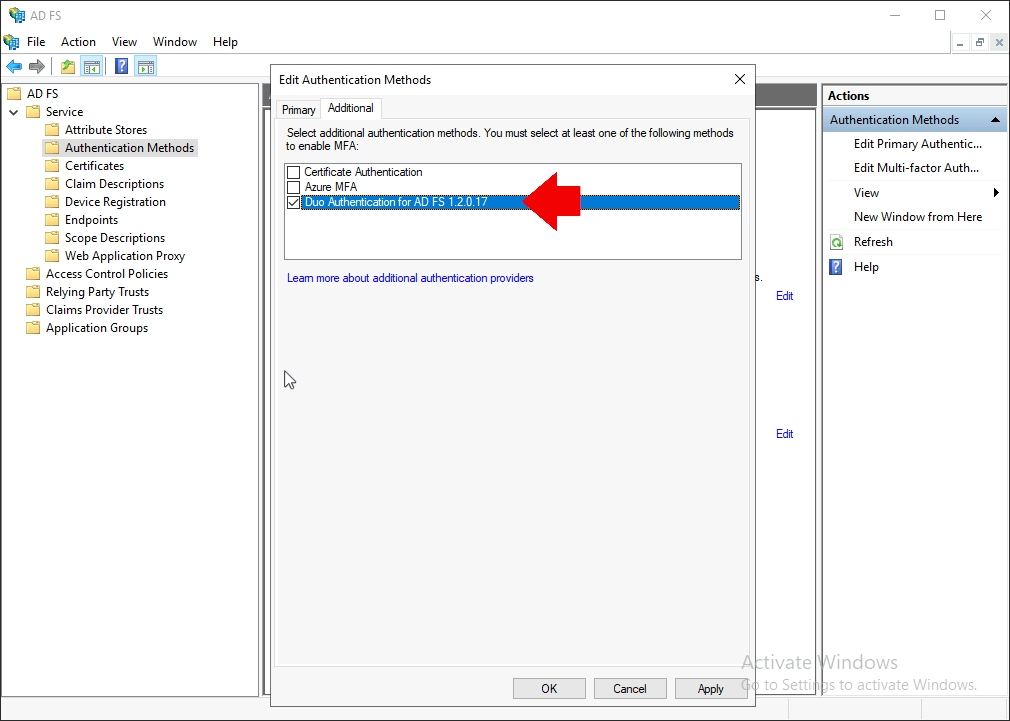
Task: Open the Action menu
Action: click(x=79, y=42)
